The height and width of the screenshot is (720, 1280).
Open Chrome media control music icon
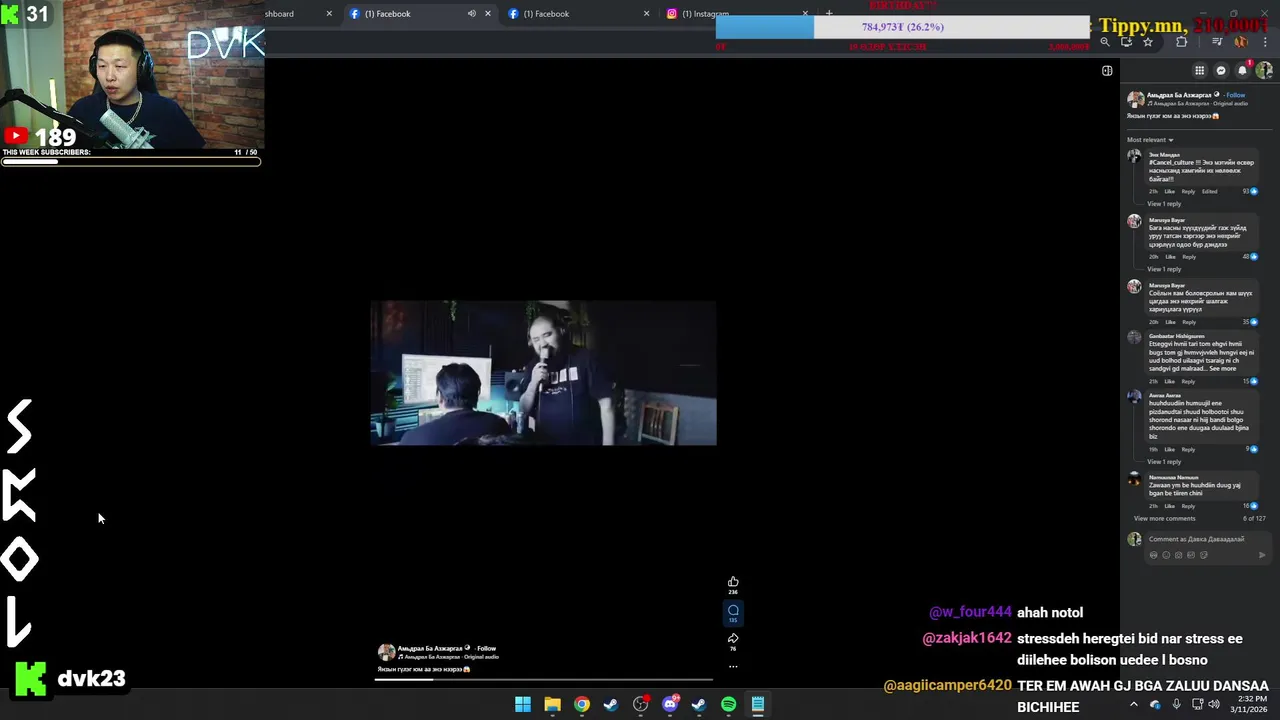[1217, 42]
